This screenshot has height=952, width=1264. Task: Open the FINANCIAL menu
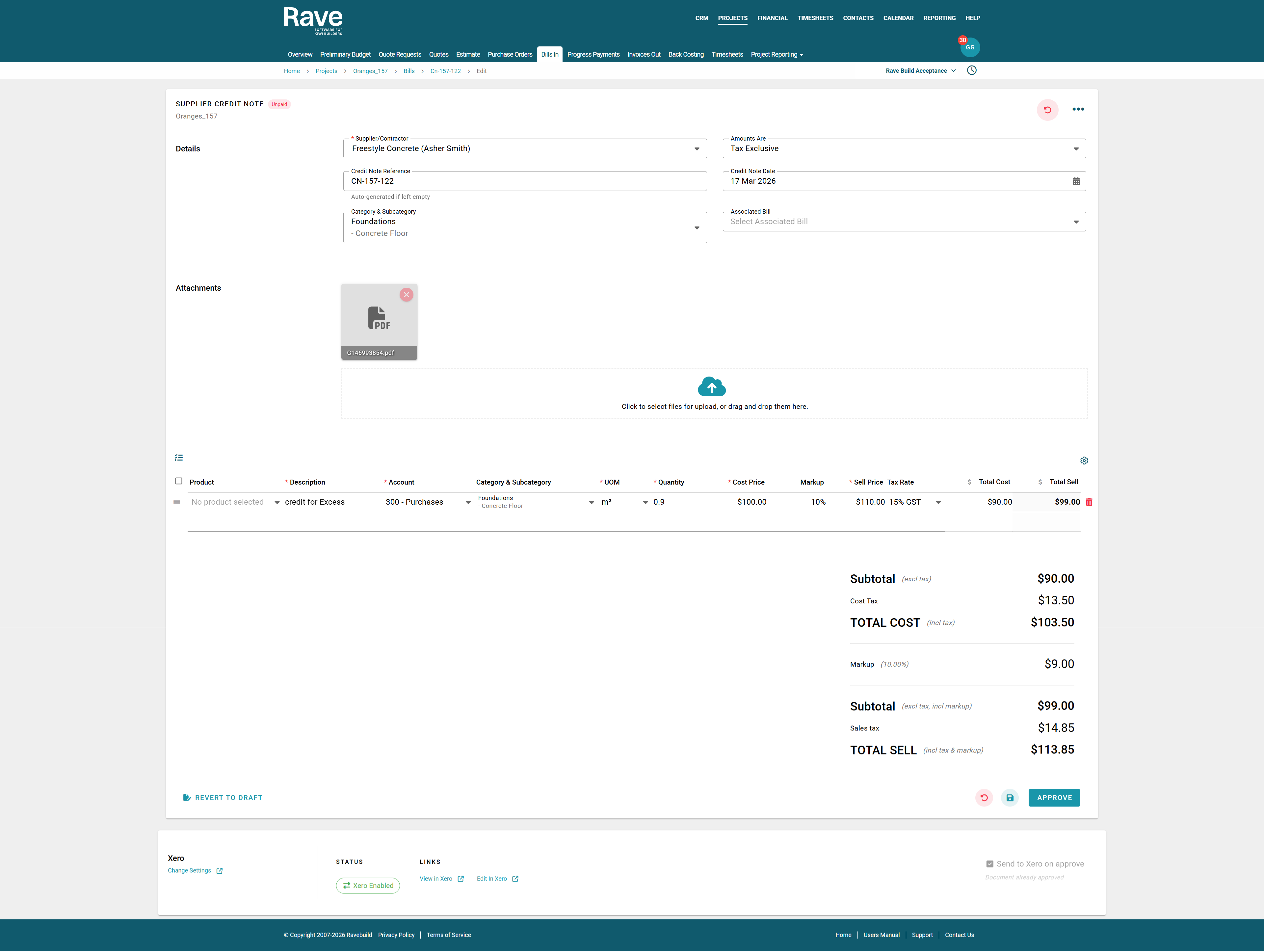point(772,18)
